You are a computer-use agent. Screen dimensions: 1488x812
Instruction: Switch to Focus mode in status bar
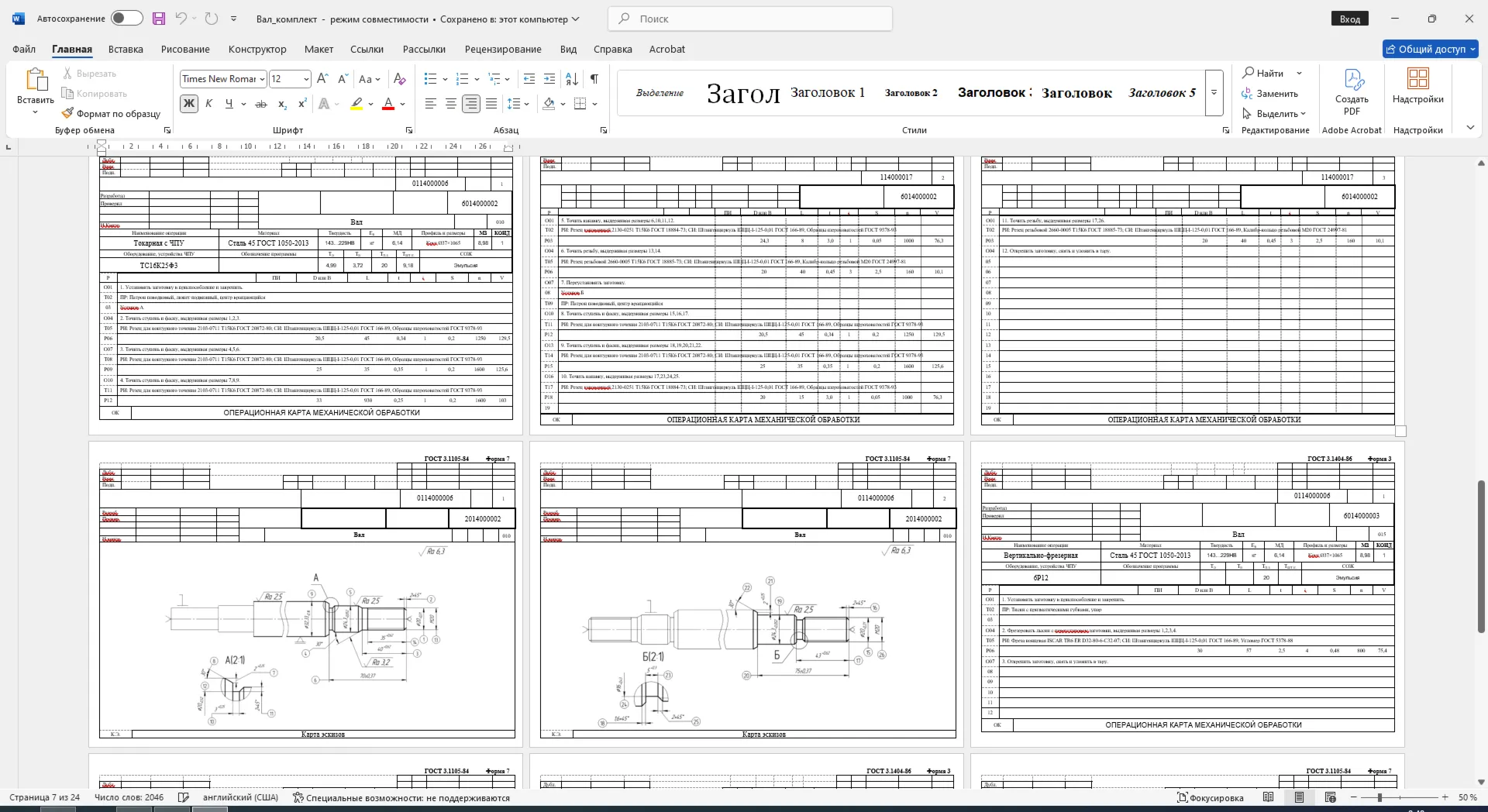(x=1211, y=797)
